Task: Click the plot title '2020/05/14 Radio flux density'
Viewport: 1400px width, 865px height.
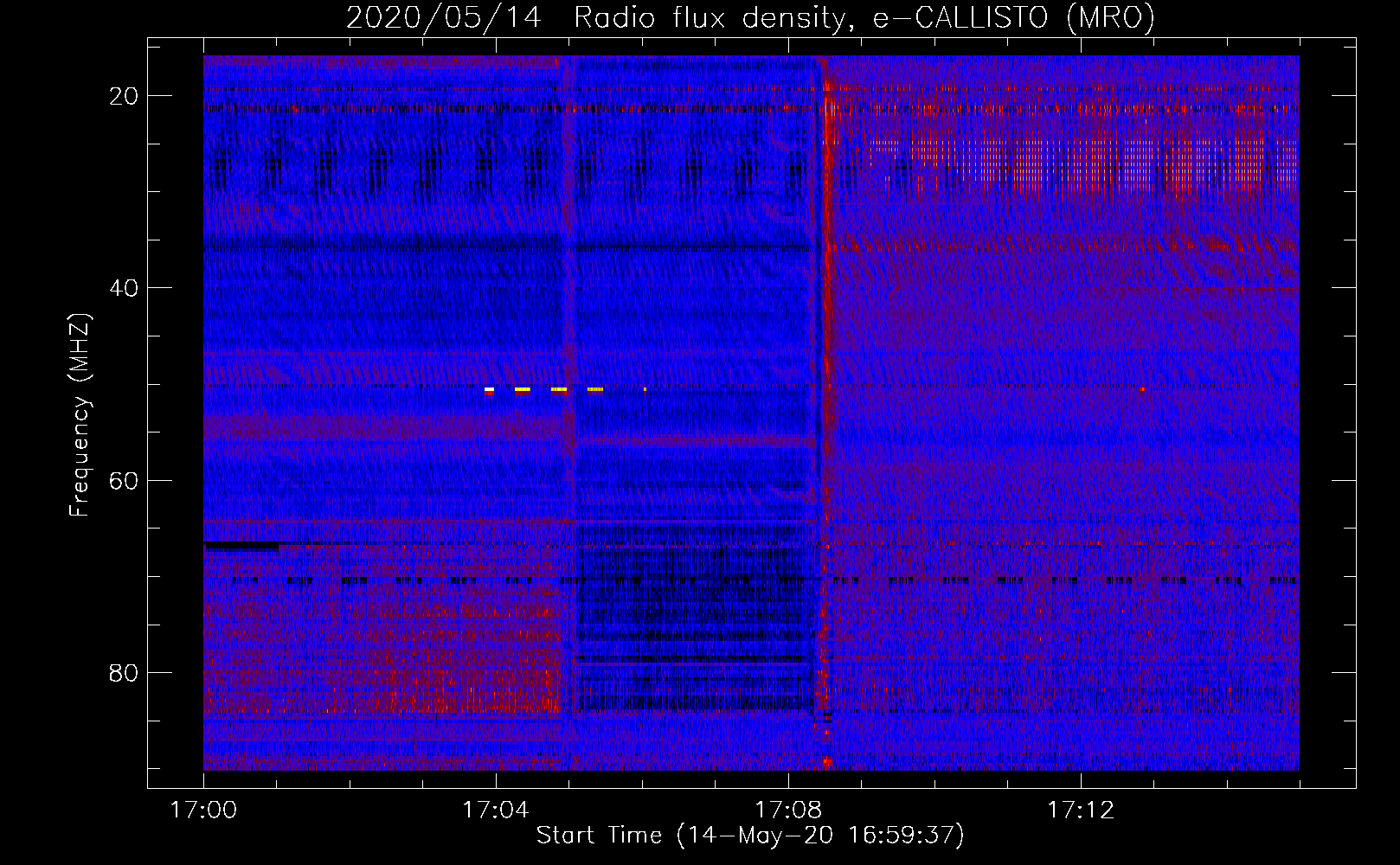Action: click(x=750, y=17)
